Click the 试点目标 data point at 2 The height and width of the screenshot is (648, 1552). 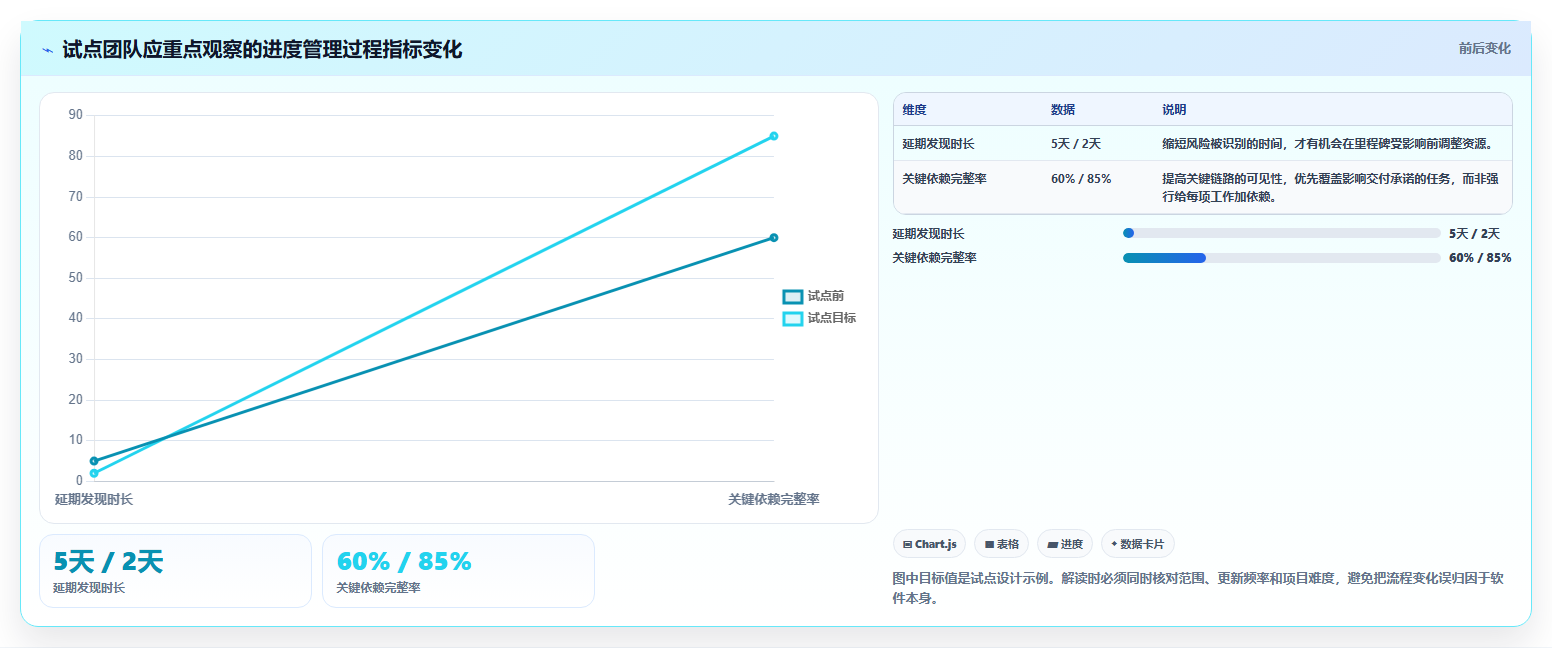[x=94, y=473]
